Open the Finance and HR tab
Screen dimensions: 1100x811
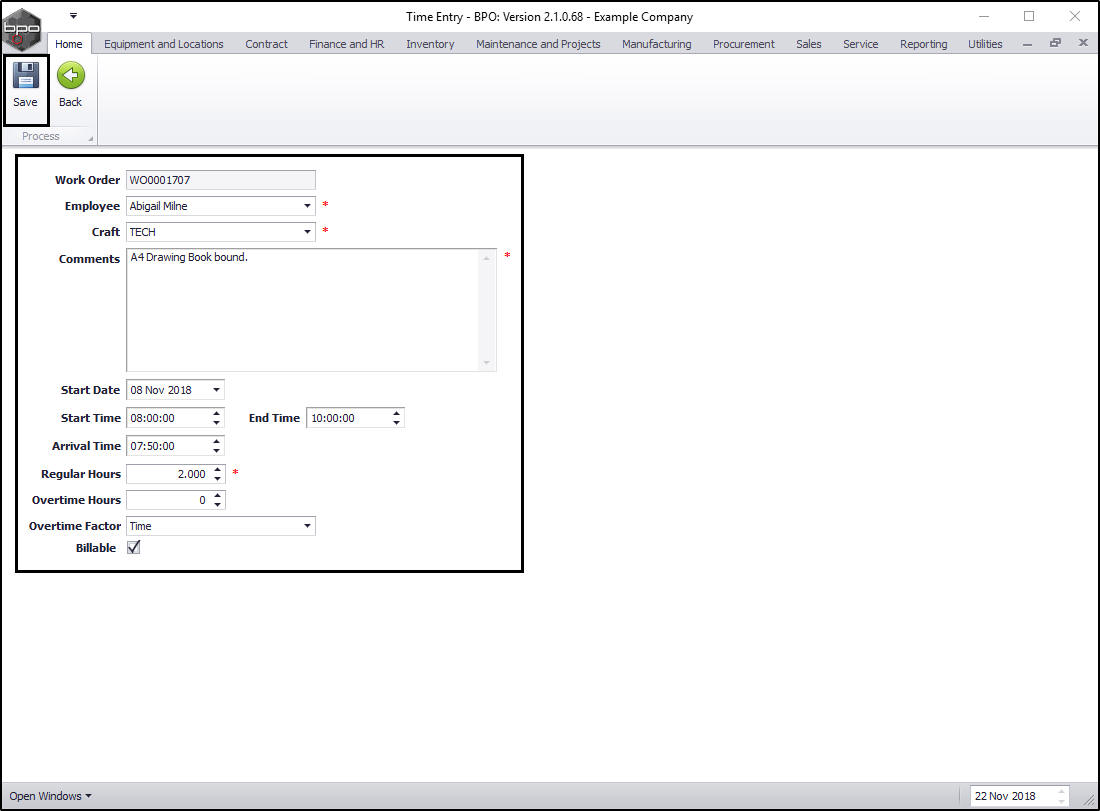(347, 43)
